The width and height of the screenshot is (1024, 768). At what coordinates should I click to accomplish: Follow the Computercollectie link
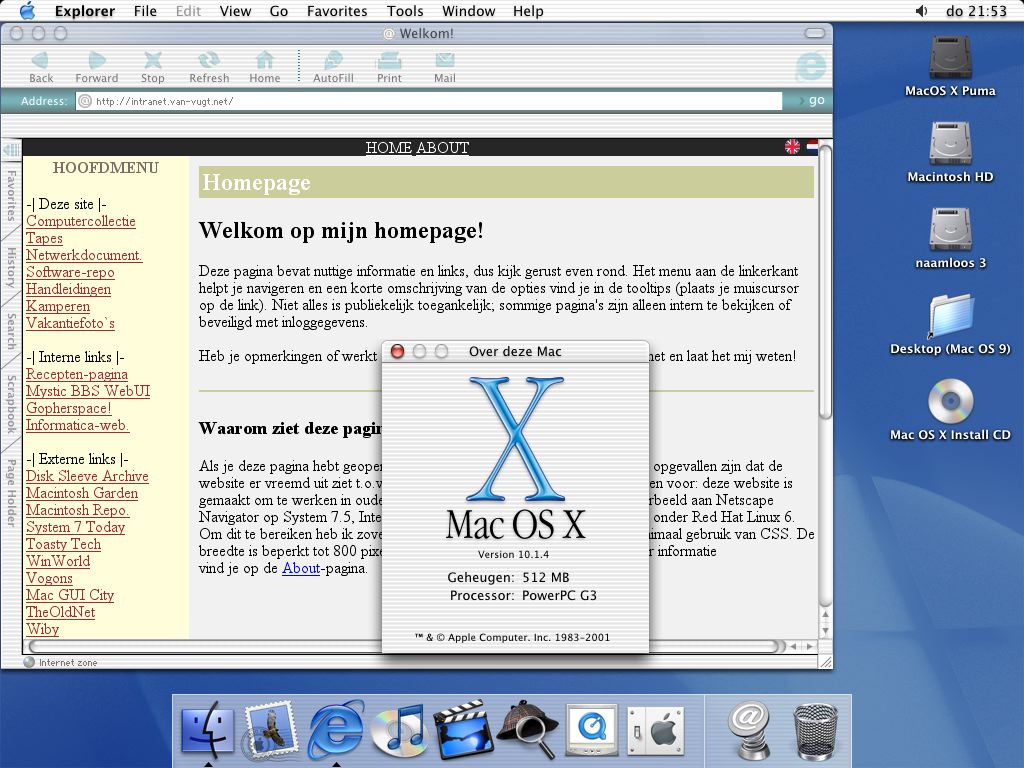point(80,221)
